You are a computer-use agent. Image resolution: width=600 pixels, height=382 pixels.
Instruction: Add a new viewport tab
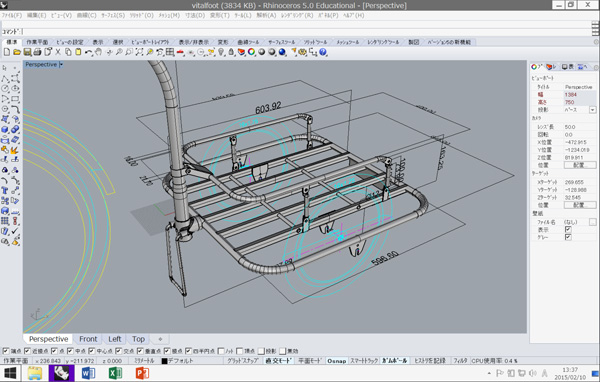coord(160,339)
